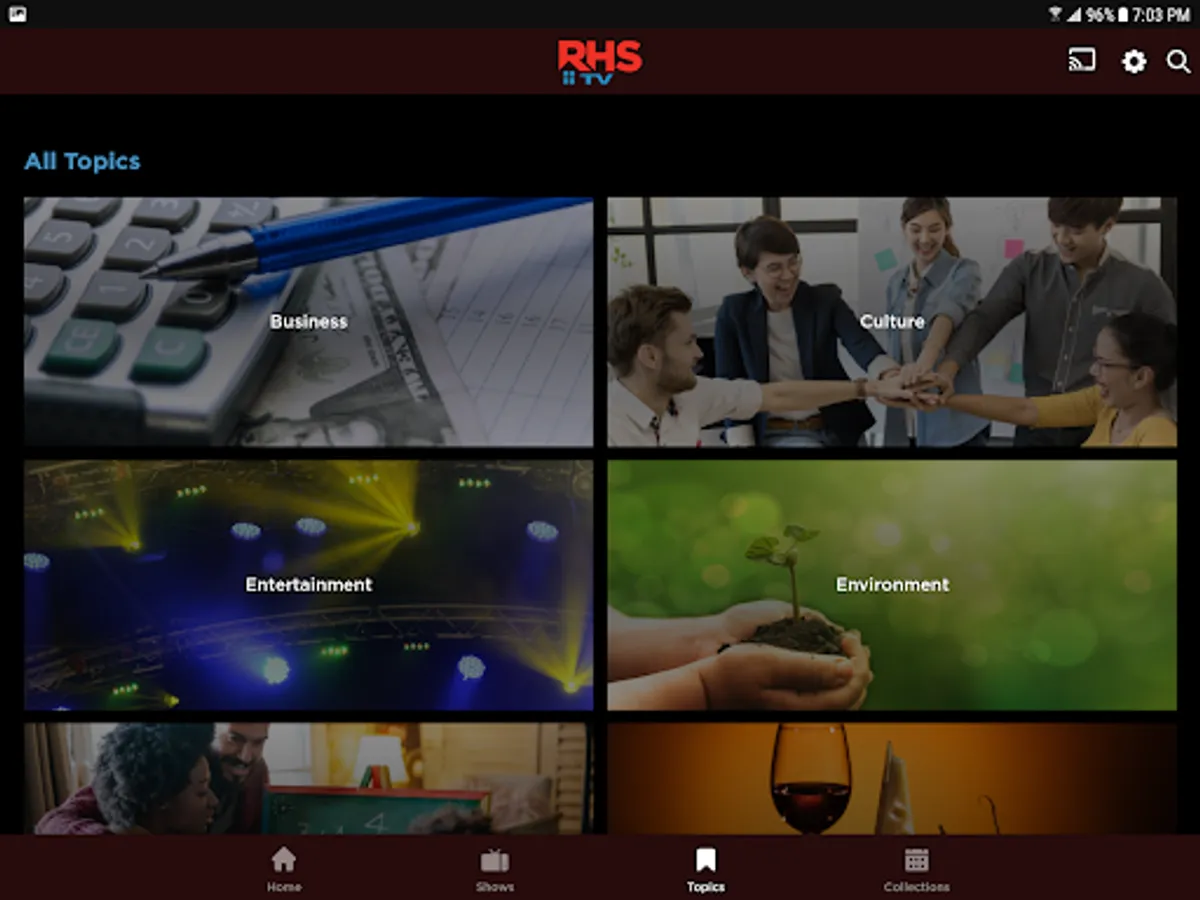1200x900 pixels.
Task: Go to Collections tab label
Action: pos(917,887)
